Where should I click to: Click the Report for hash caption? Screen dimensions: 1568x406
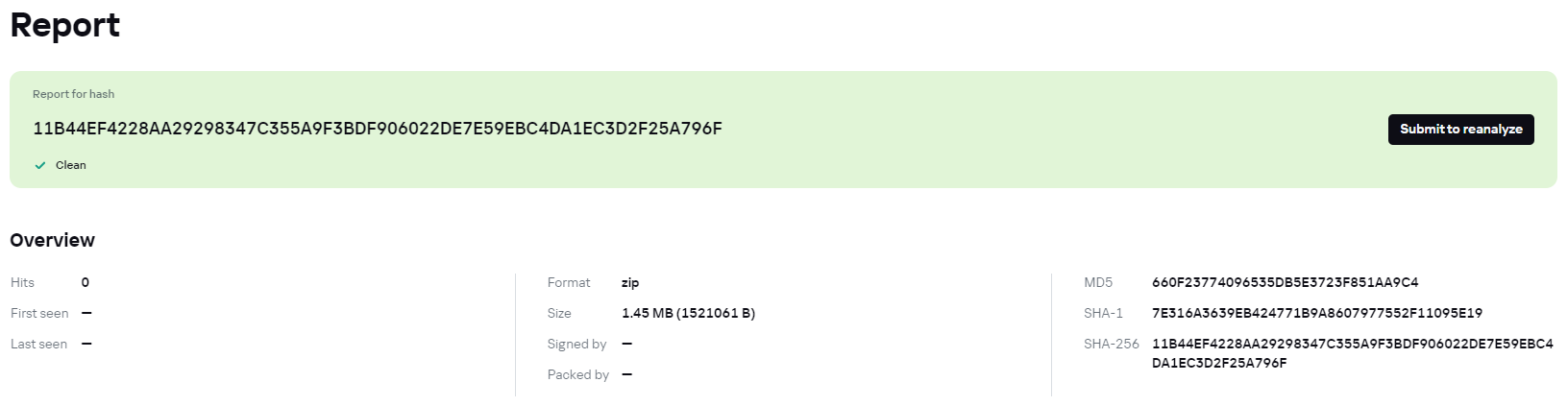pyautogui.click(x=74, y=94)
